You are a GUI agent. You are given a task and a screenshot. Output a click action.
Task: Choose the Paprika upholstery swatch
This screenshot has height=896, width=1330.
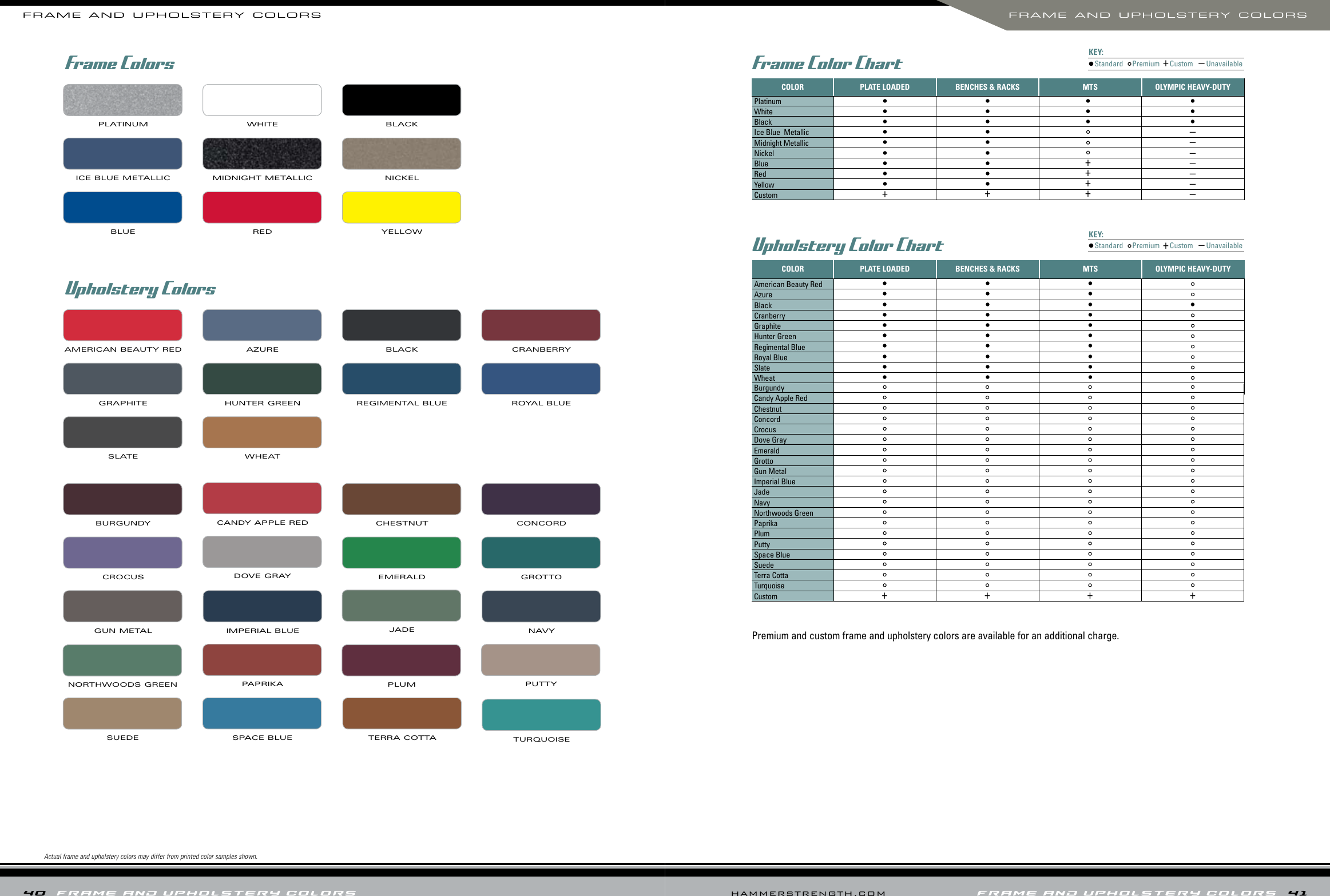pos(262,660)
